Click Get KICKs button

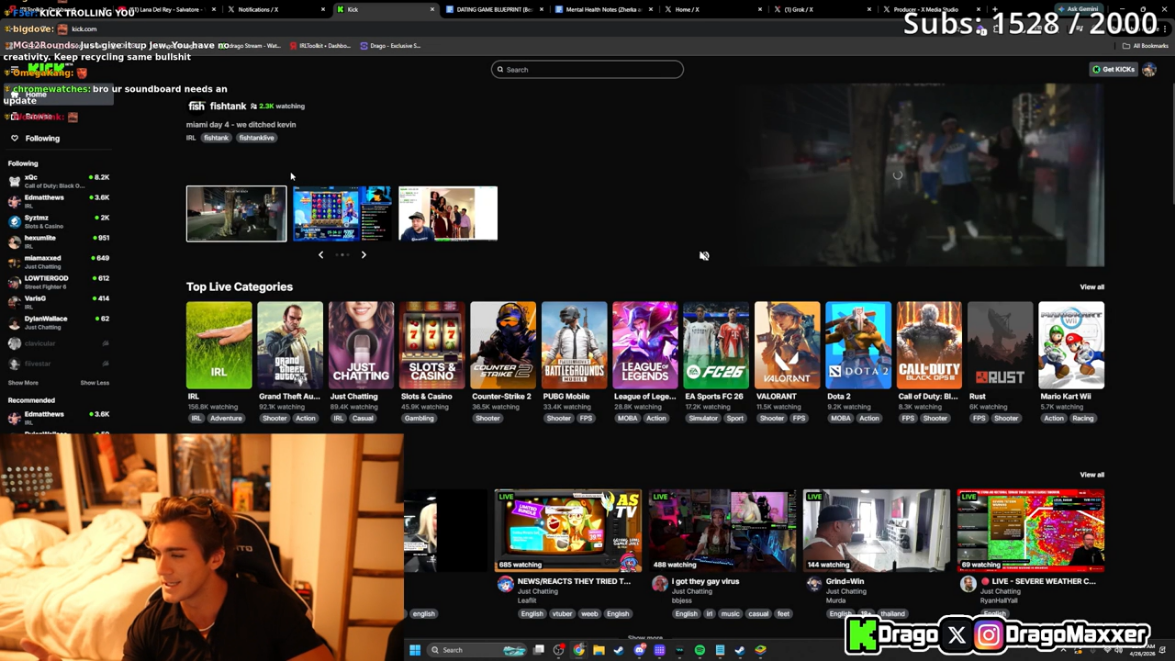pyautogui.click(x=1114, y=70)
